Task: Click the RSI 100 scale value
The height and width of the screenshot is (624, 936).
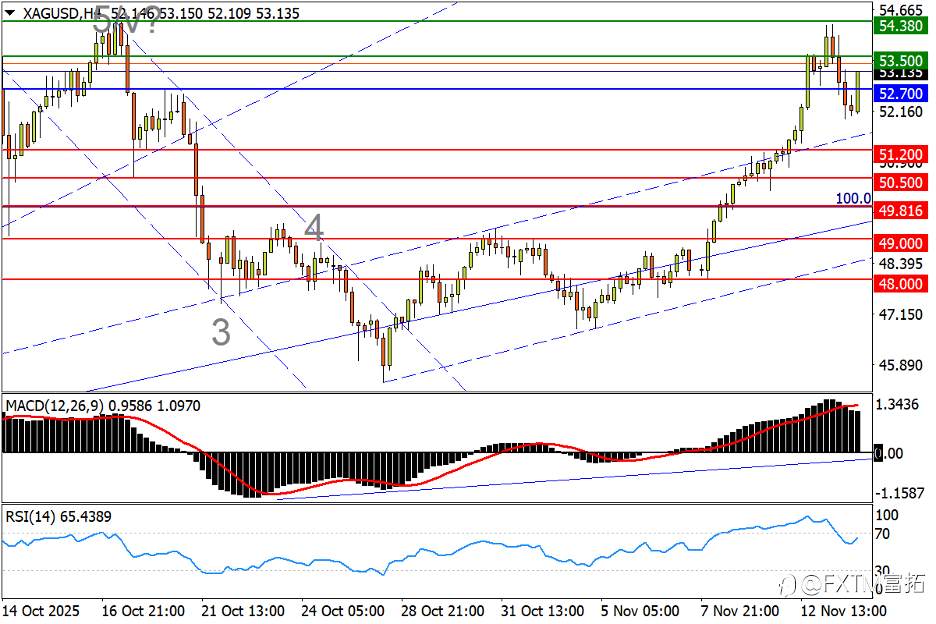Action: pos(886,515)
